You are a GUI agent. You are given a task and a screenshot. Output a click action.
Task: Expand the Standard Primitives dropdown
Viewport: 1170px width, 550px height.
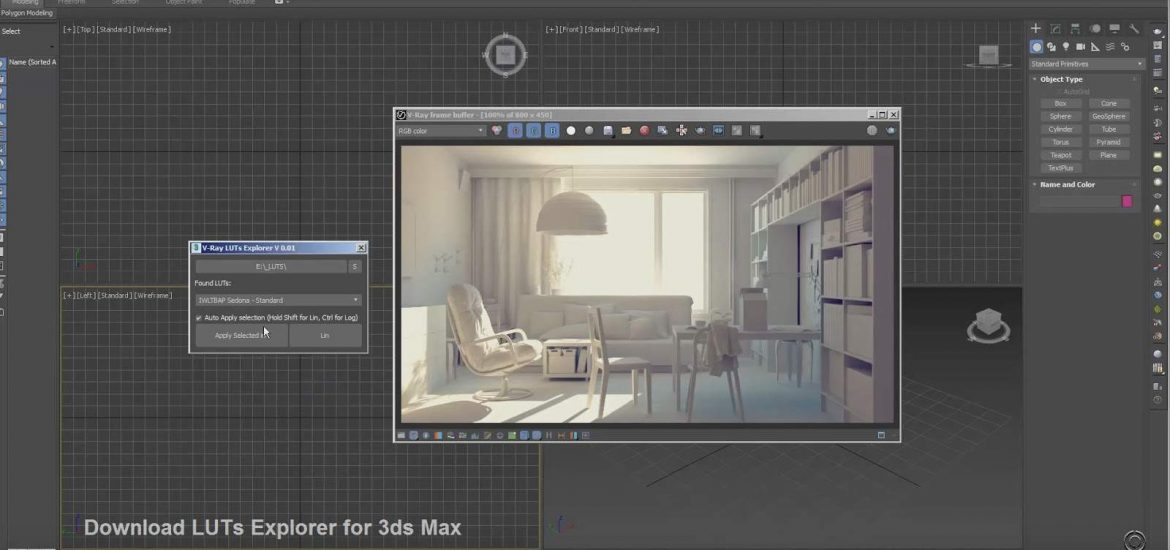tap(1086, 64)
